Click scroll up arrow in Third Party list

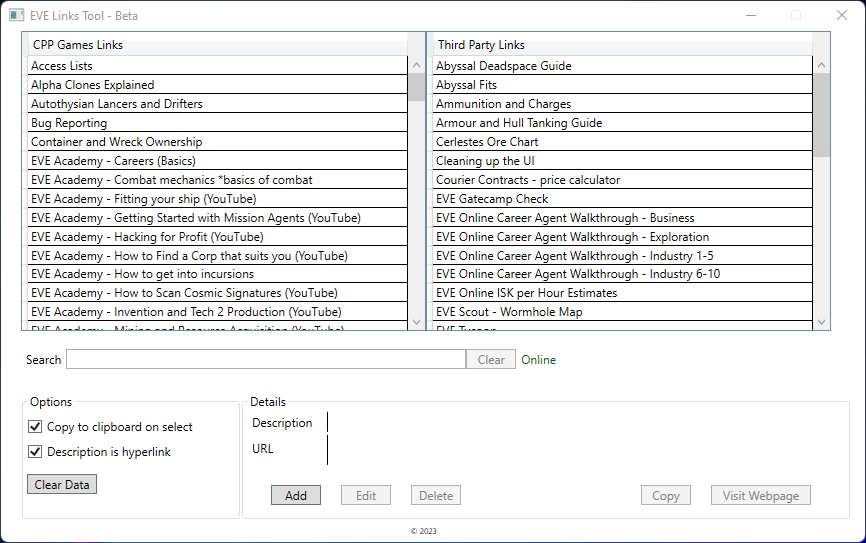tap(821, 65)
